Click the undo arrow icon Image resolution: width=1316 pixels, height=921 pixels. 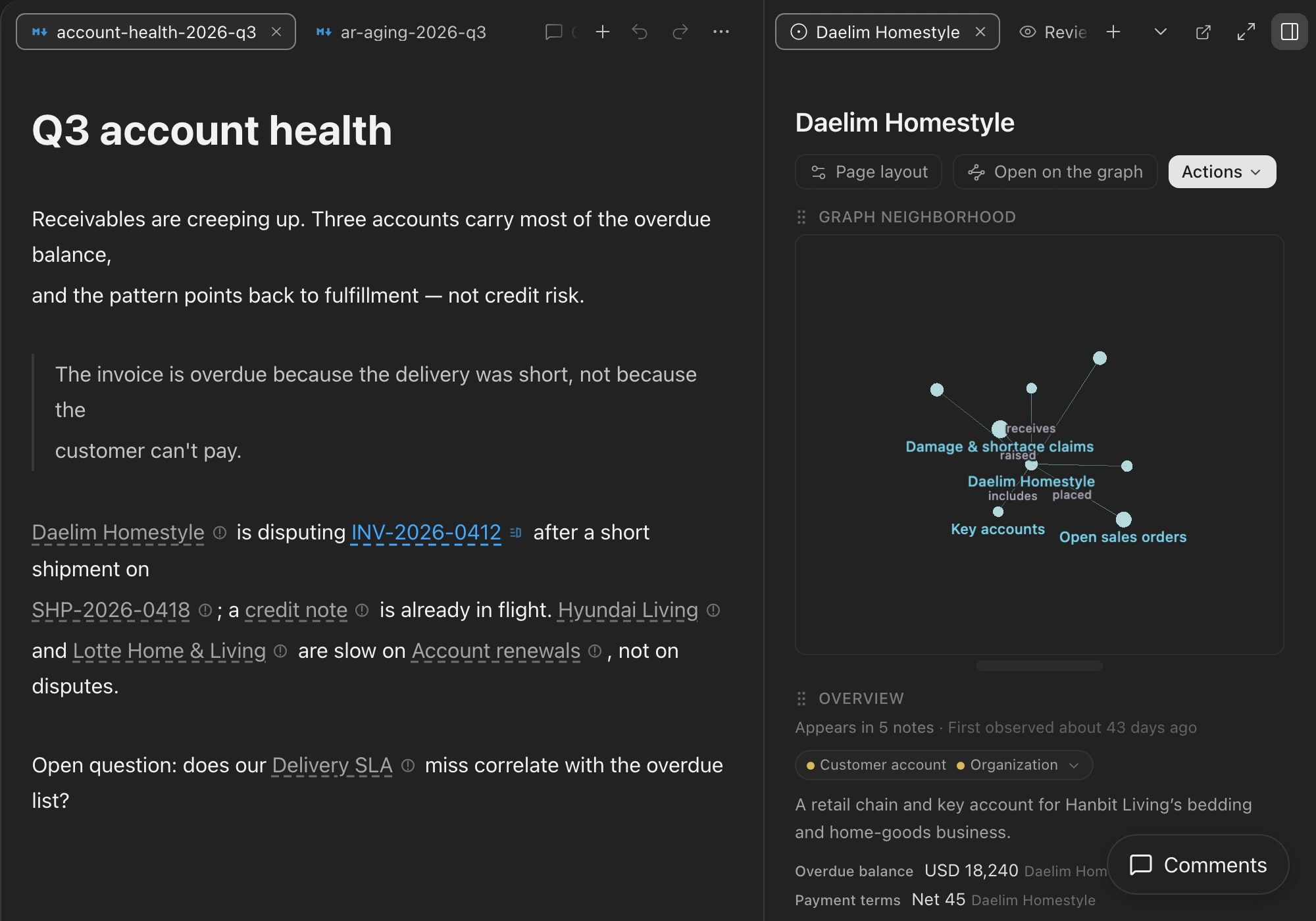point(640,32)
